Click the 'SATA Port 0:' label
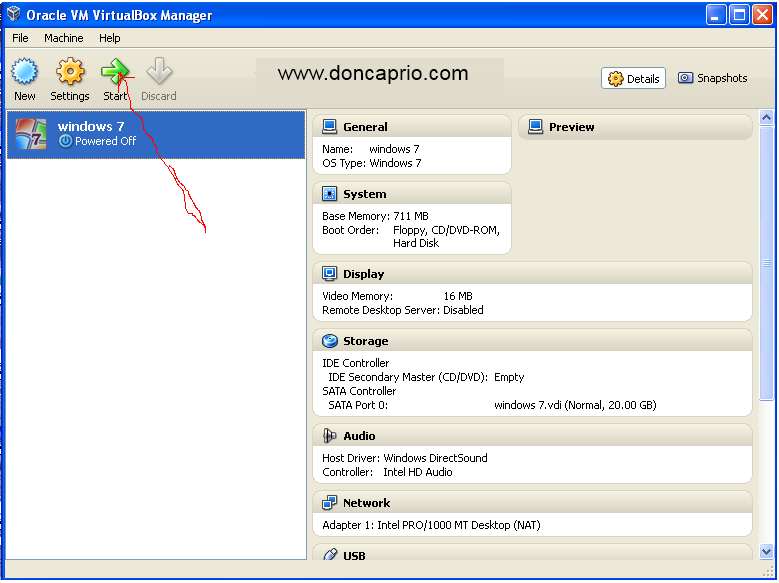779x583 pixels. point(358,405)
